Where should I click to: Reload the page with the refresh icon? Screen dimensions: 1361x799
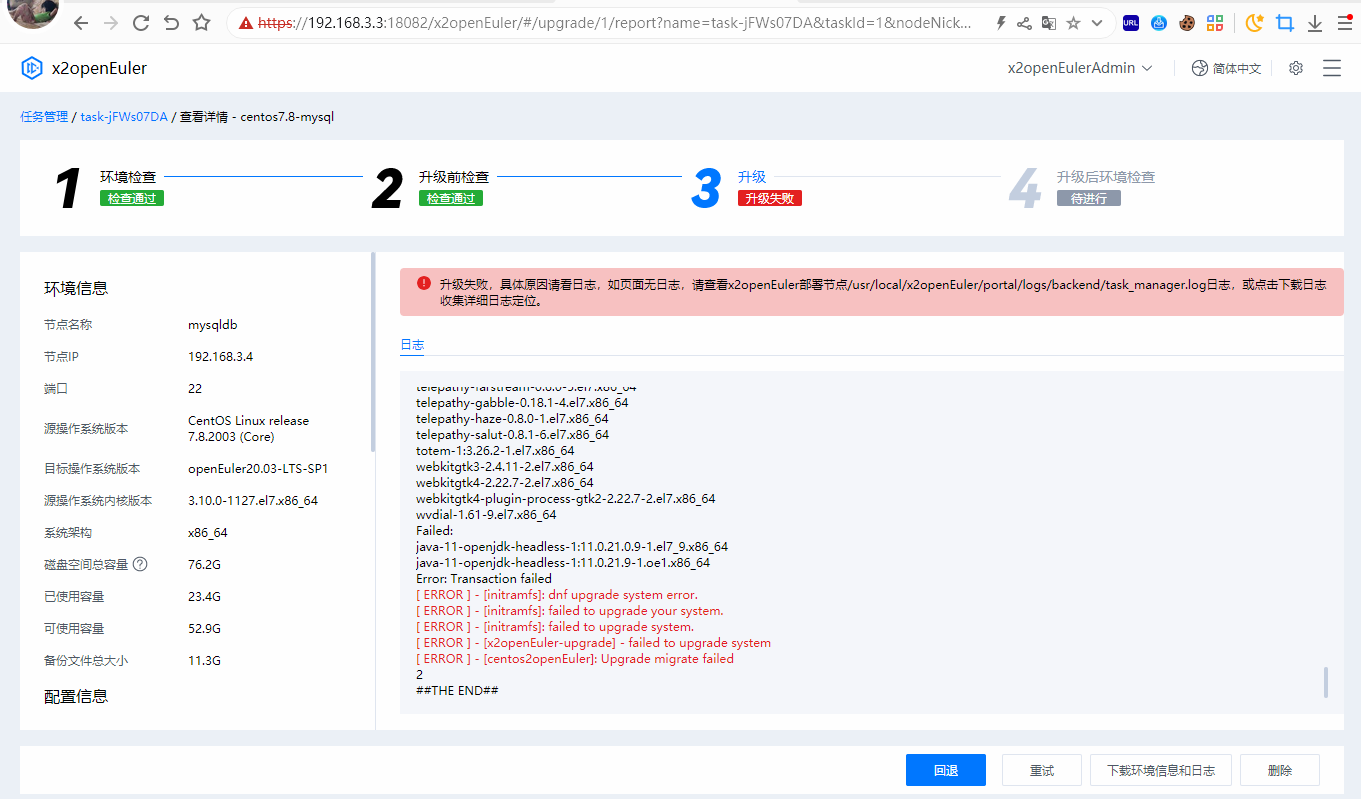coord(141,22)
